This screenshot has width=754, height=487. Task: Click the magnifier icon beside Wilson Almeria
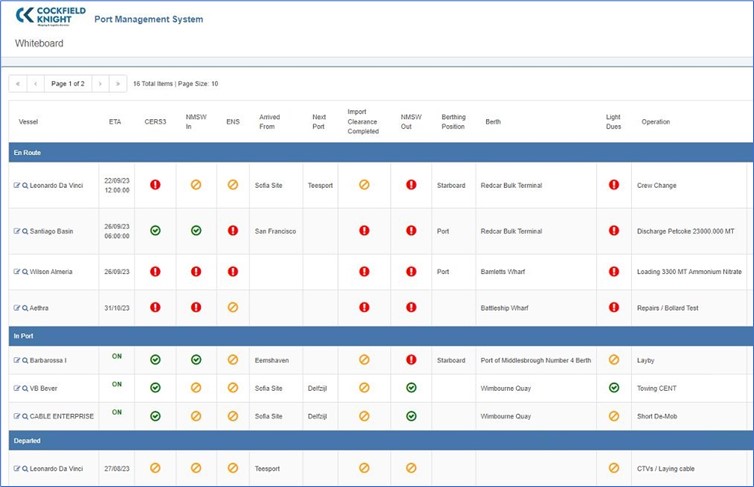(x=25, y=272)
